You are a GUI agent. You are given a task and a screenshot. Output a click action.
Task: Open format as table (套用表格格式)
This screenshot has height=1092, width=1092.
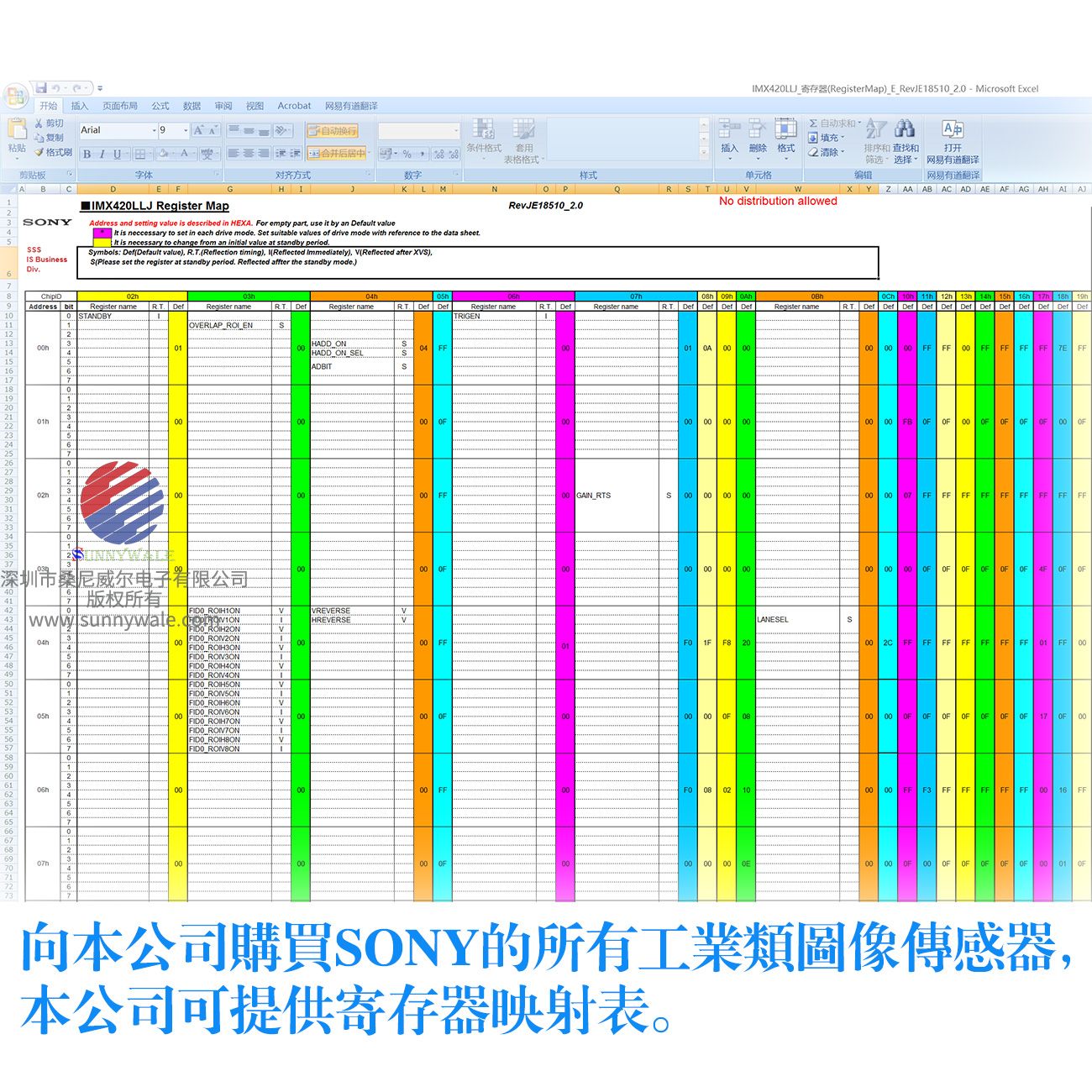point(524,141)
